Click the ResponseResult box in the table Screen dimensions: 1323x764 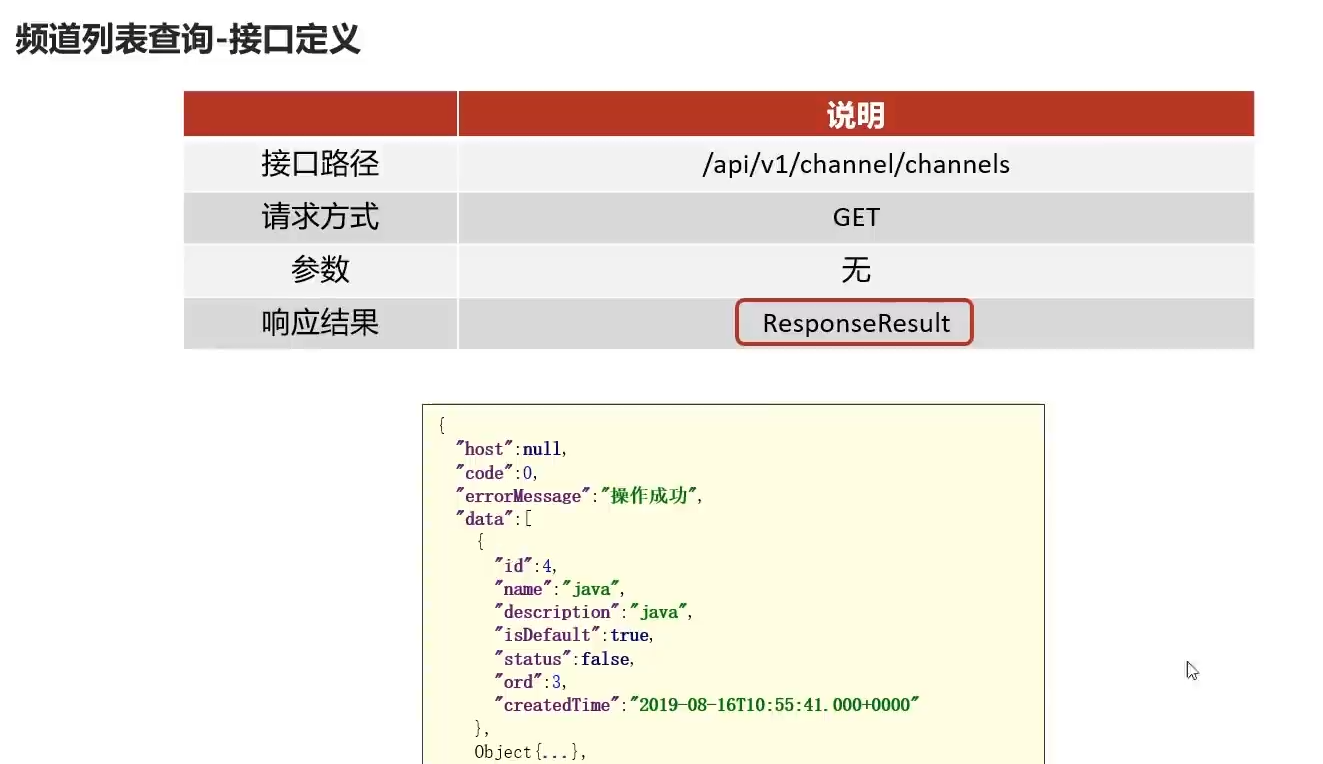(x=854, y=323)
